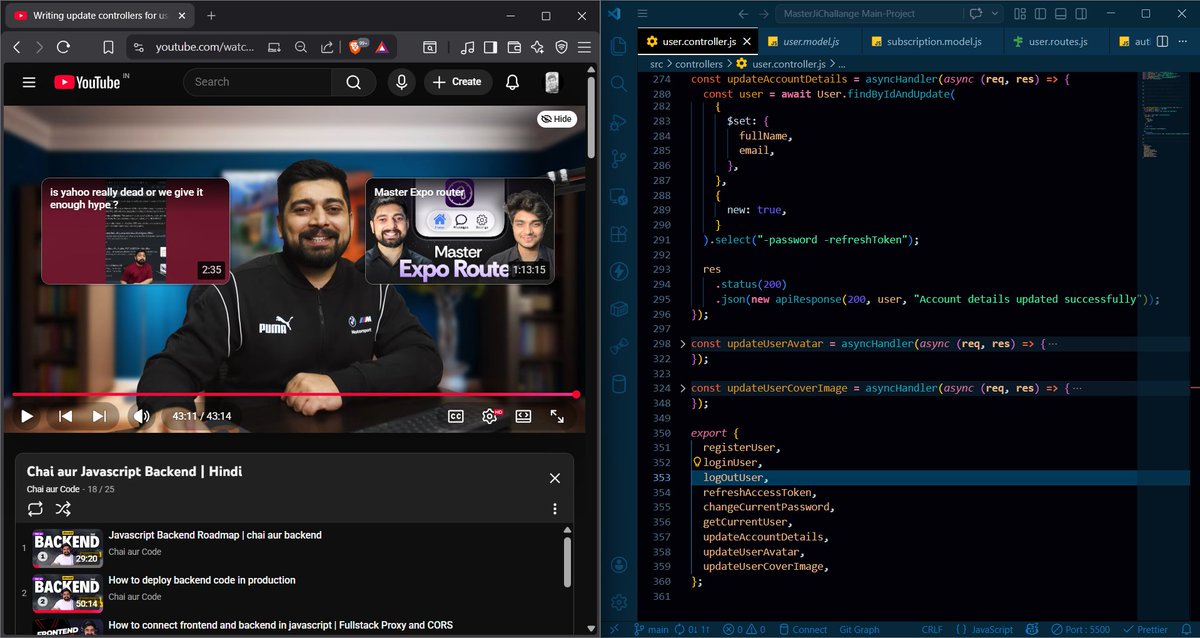Open Brave Leo AI sparkle icon
1200x638 pixels.
tap(537, 47)
